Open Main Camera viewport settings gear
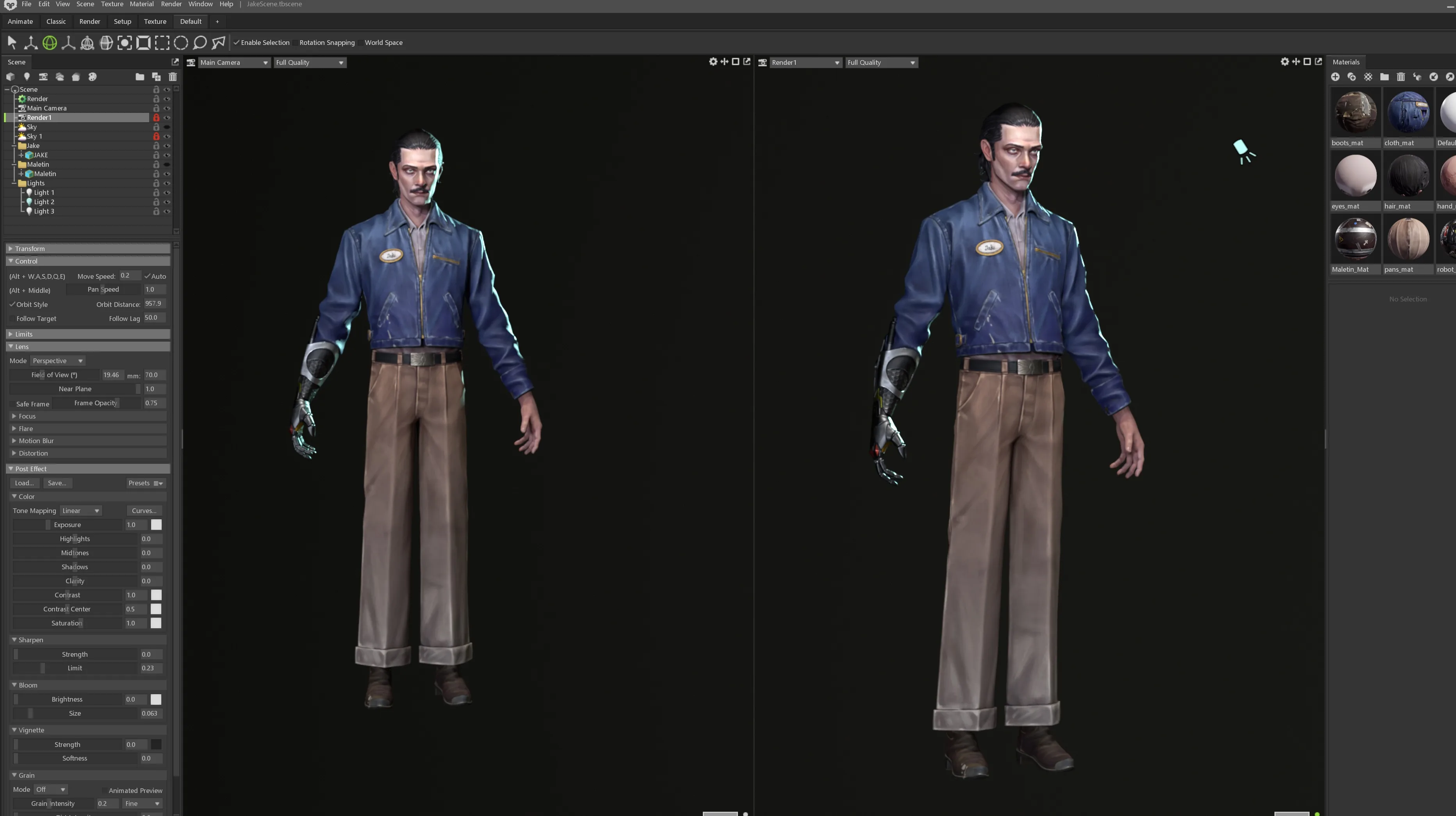1456x816 pixels. pos(713,62)
